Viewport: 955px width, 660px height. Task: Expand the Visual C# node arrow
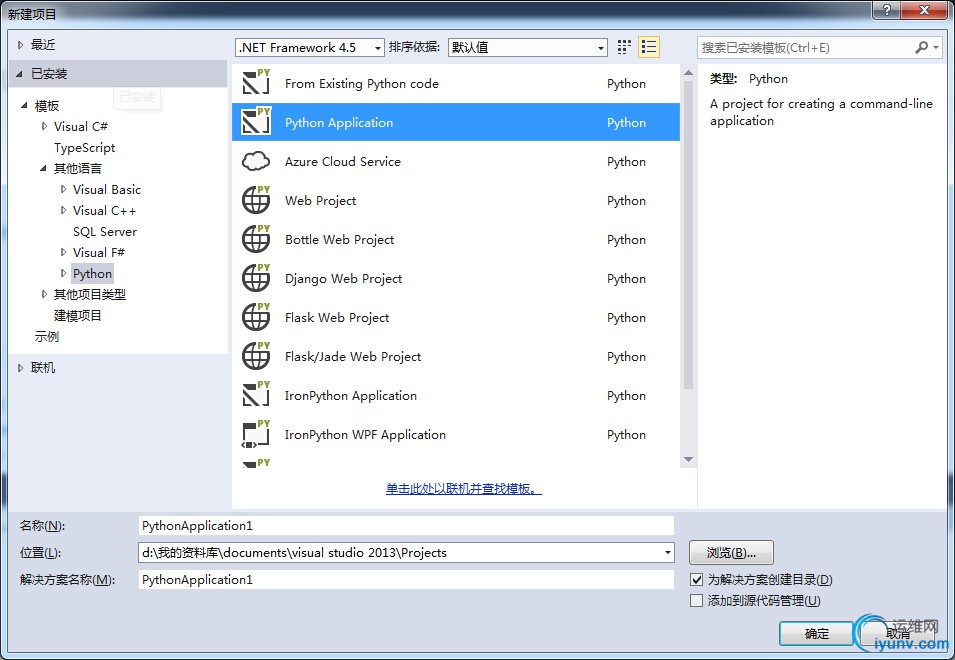tap(44, 126)
